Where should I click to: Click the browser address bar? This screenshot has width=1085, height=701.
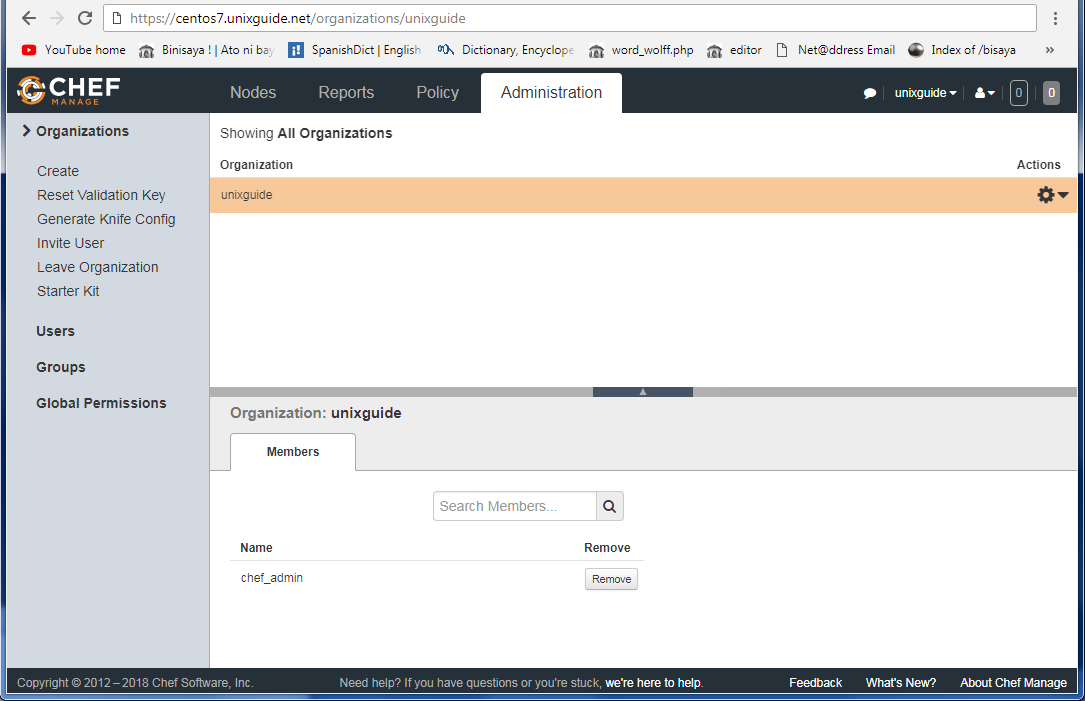point(569,19)
